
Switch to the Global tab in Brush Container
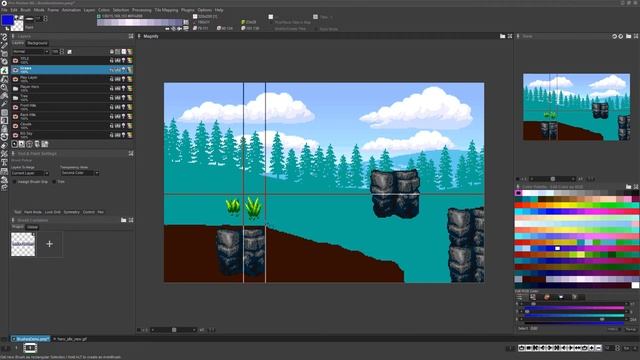pos(32,227)
